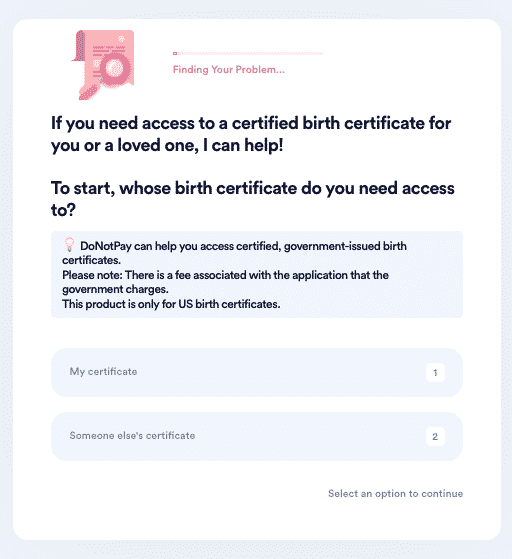Click the DoNotPay info note box

tap(257, 275)
